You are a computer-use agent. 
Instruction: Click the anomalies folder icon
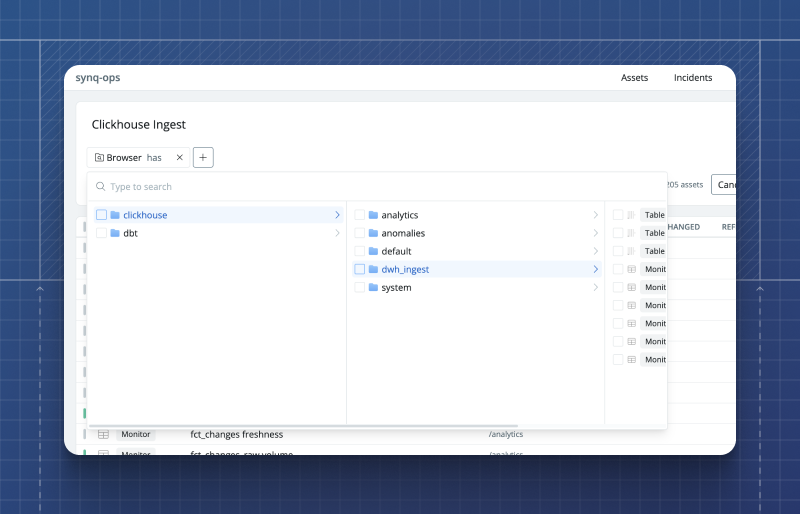pos(373,233)
